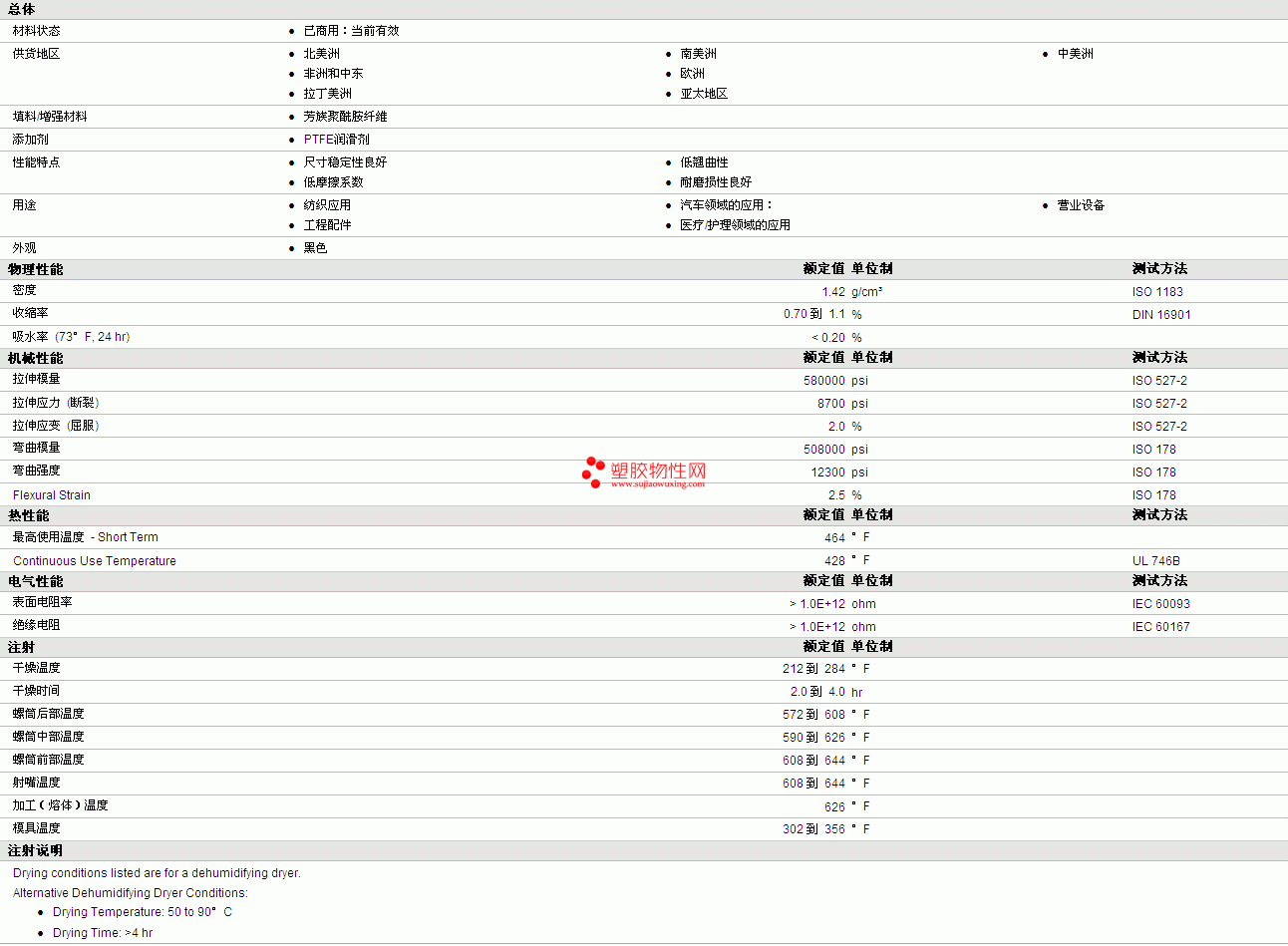The height and width of the screenshot is (946, 1288).
Task: Select the Drying Temperature: 50 to 90°C bullet
Action: [x=143, y=912]
